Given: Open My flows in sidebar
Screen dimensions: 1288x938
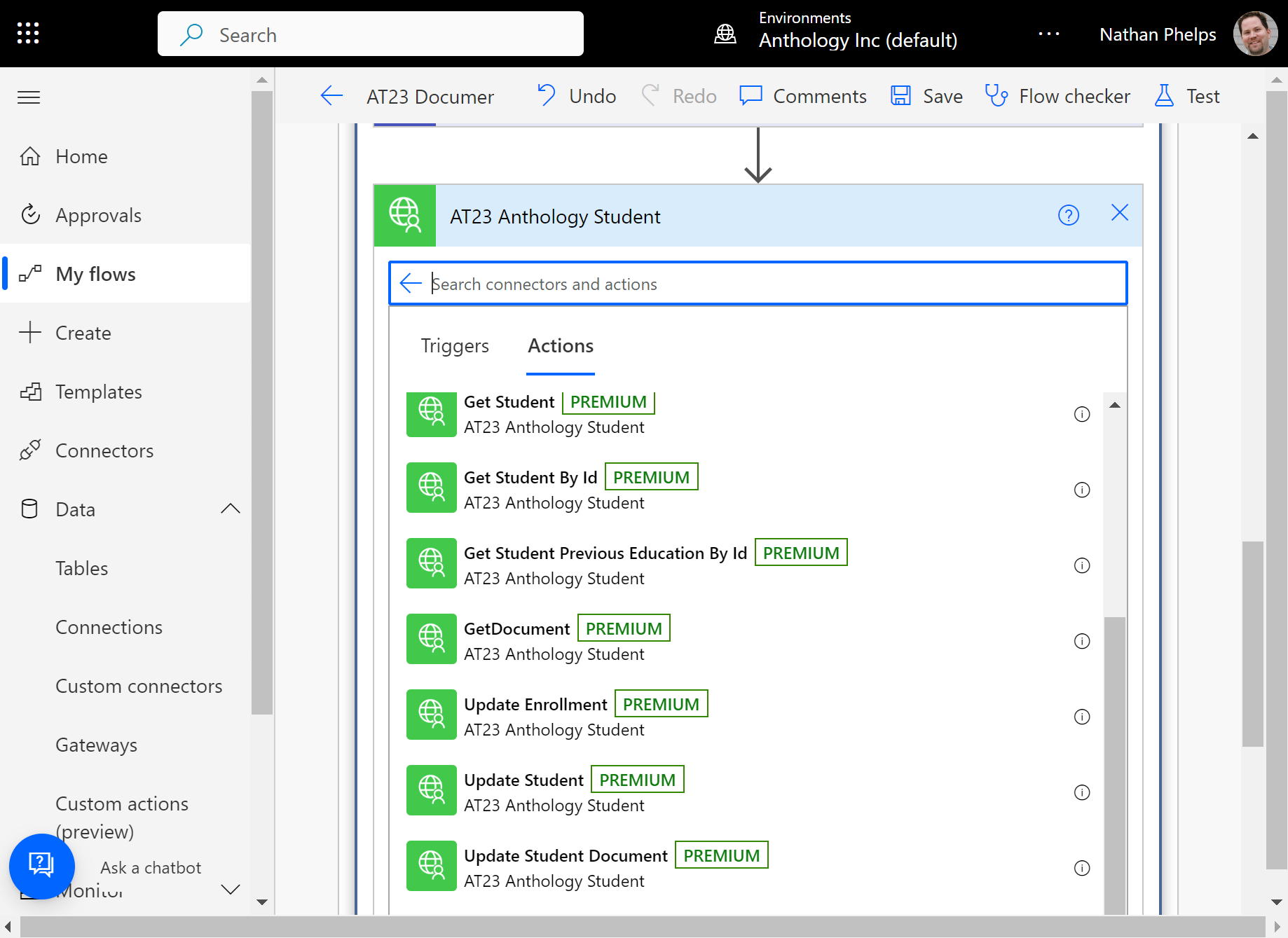Looking at the screenshot, I should pos(126,274).
